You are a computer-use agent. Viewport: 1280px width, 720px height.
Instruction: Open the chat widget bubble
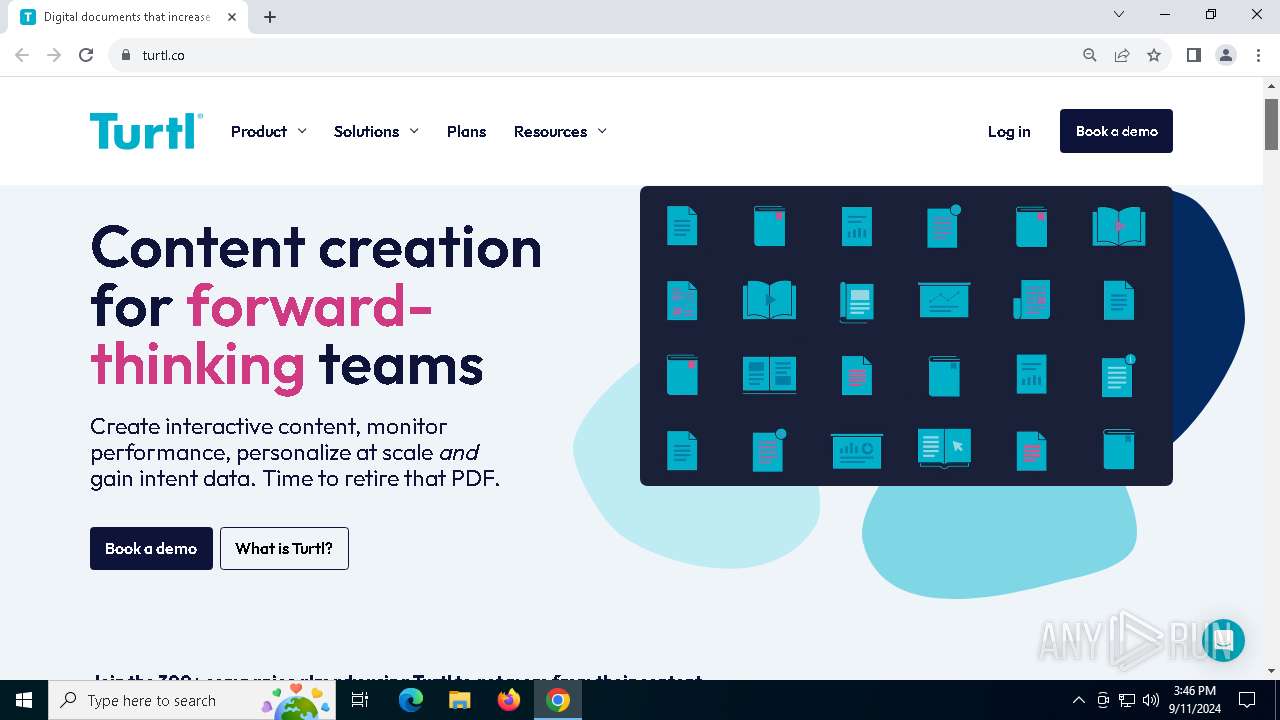(x=1223, y=640)
